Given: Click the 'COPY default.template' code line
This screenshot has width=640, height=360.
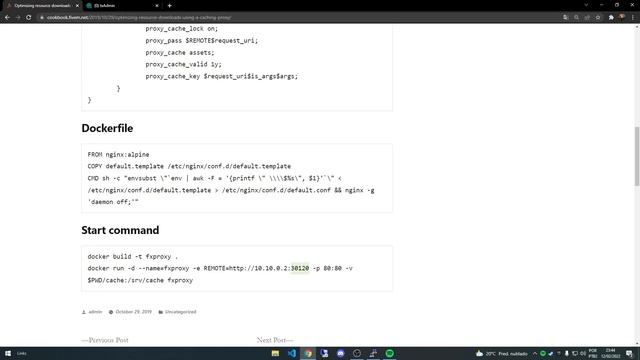Looking at the screenshot, I should point(189,166).
